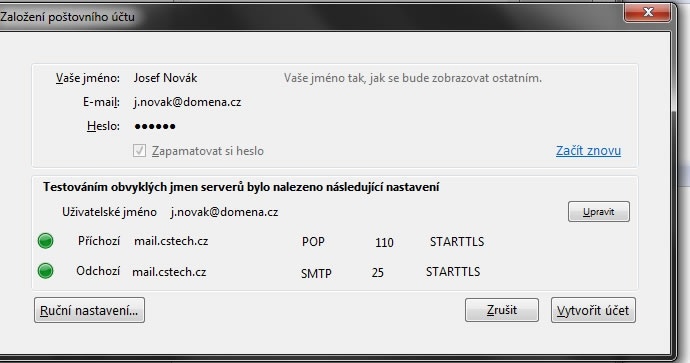Image resolution: width=690 pixels, height=363 pixels.
Task: Cancel with the Zrušit button
Action: pyautogui.click(x=502, y=310)
